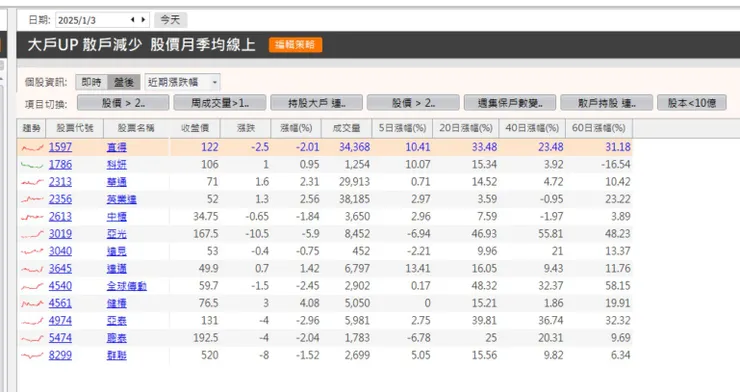The image size is (740, 392).
Task: Open stock code link 2313
Action: point(60,182)
